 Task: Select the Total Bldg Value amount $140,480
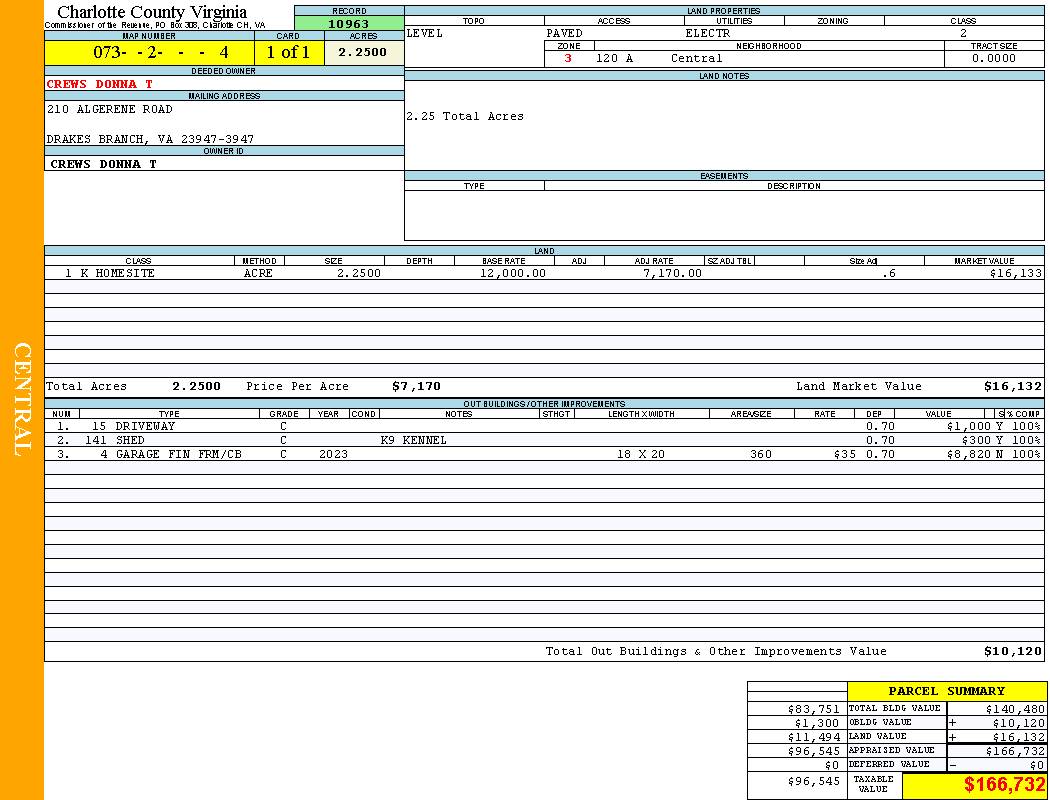(1012, 708)
